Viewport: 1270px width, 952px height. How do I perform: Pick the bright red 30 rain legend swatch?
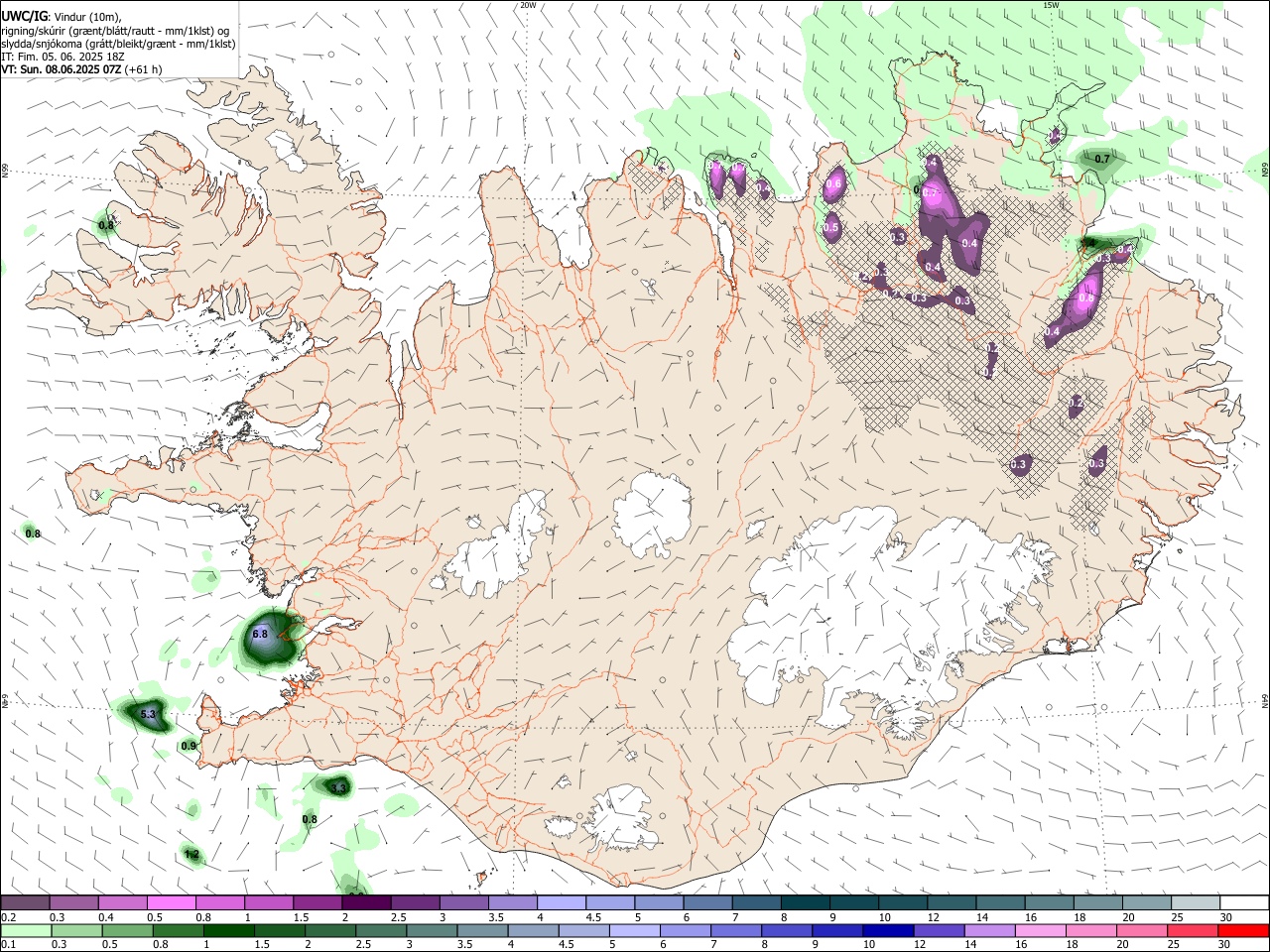click(x=1243, y=930)
